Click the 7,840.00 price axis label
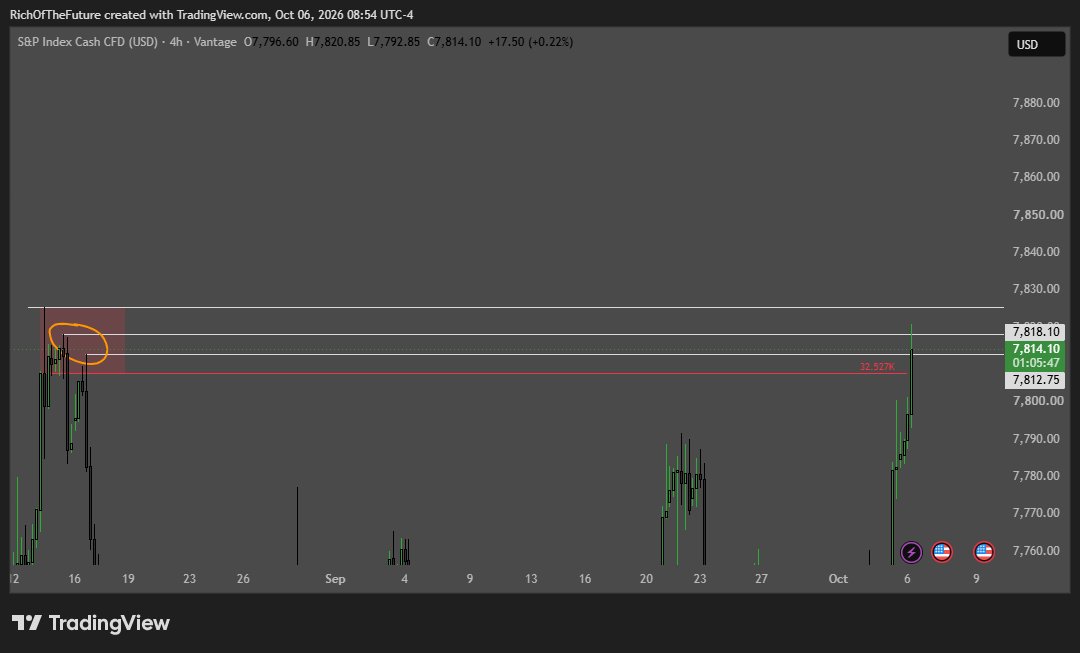The image size is (1080, 653). (1036, 252)
